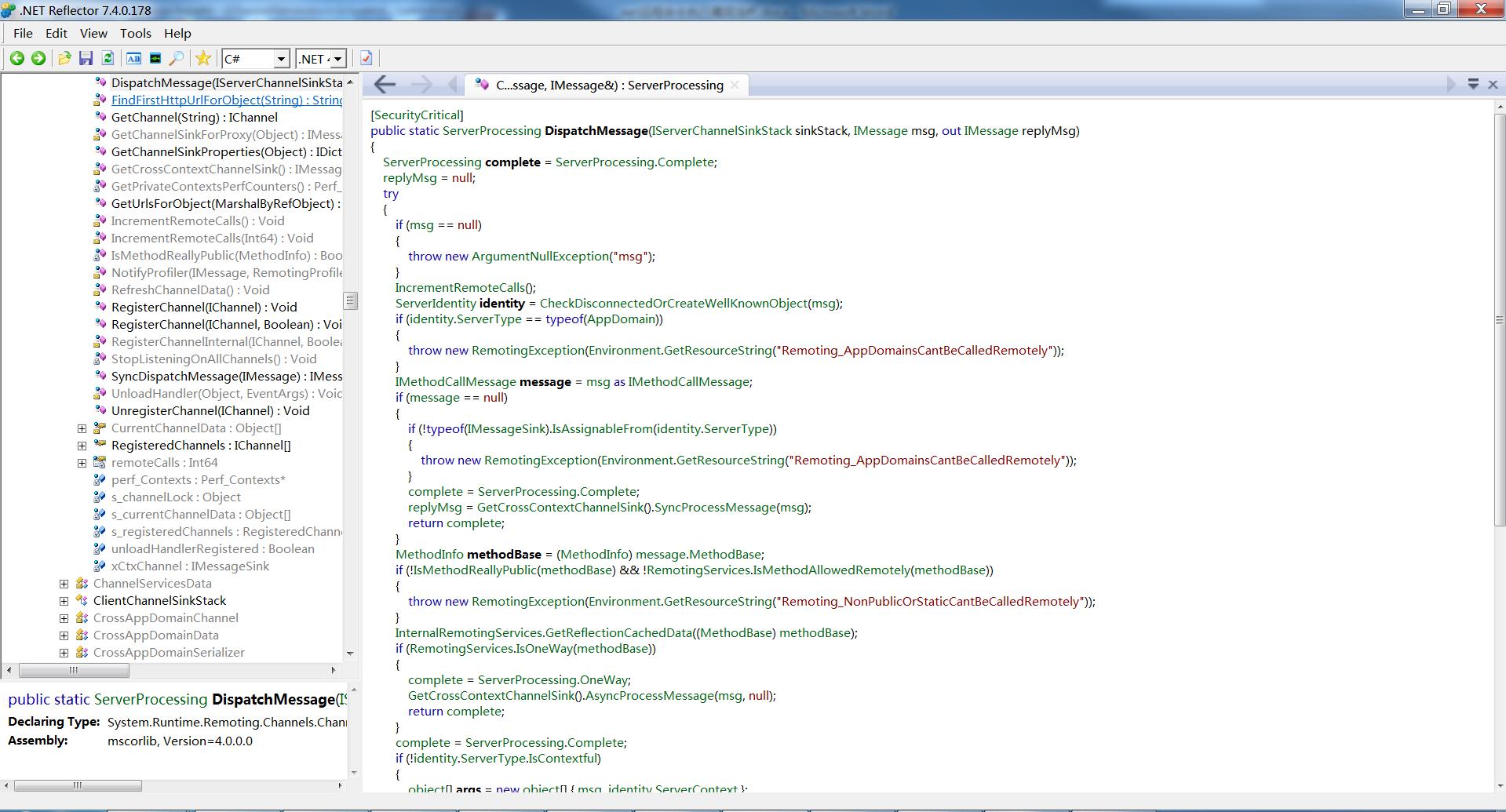1506x812 pixels.
Task: Click the FindFirstHttpUrlForObject link in tree
Action: [x=227, y=100]
